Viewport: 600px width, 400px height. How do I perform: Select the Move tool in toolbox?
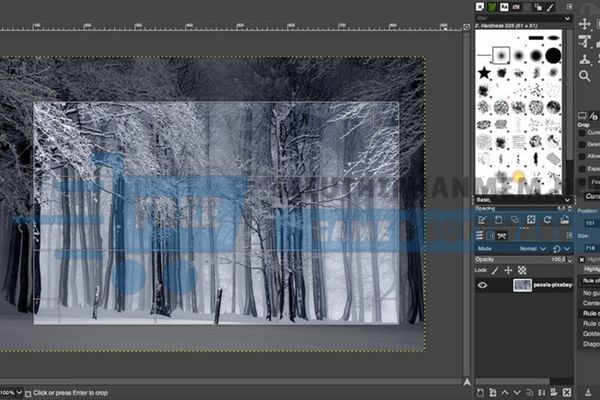586,23
